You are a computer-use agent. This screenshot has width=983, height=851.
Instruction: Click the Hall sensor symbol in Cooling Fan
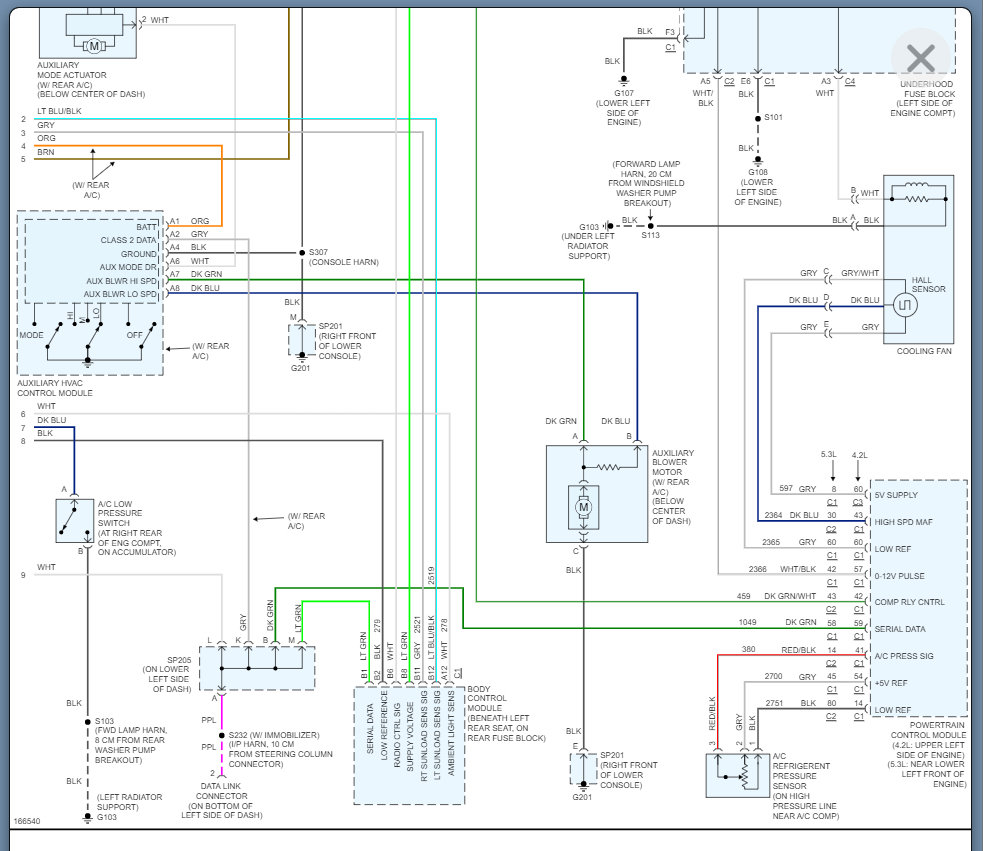(x=905, y=305)
